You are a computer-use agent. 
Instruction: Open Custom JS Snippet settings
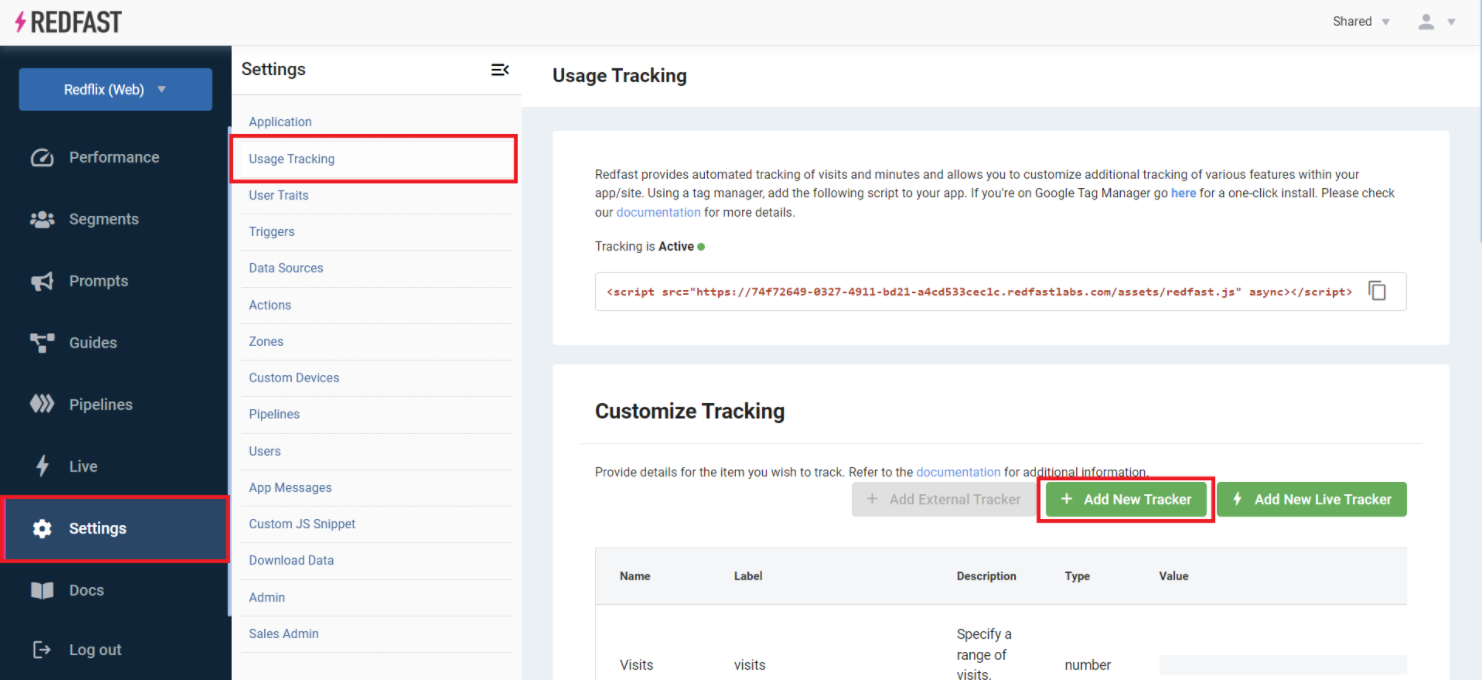tap(302, 524)
